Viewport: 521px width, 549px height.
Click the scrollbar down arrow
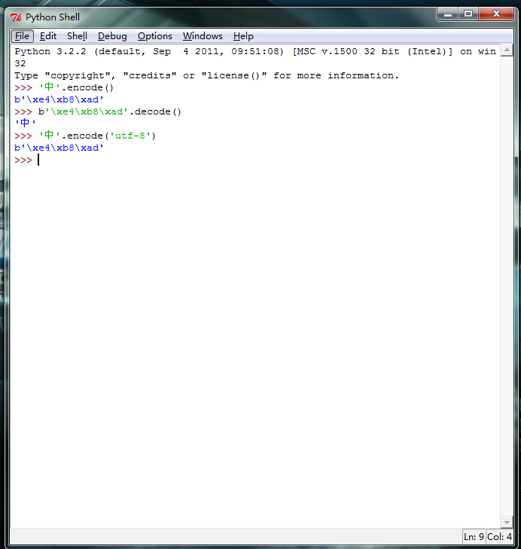[x=507, y=522]
